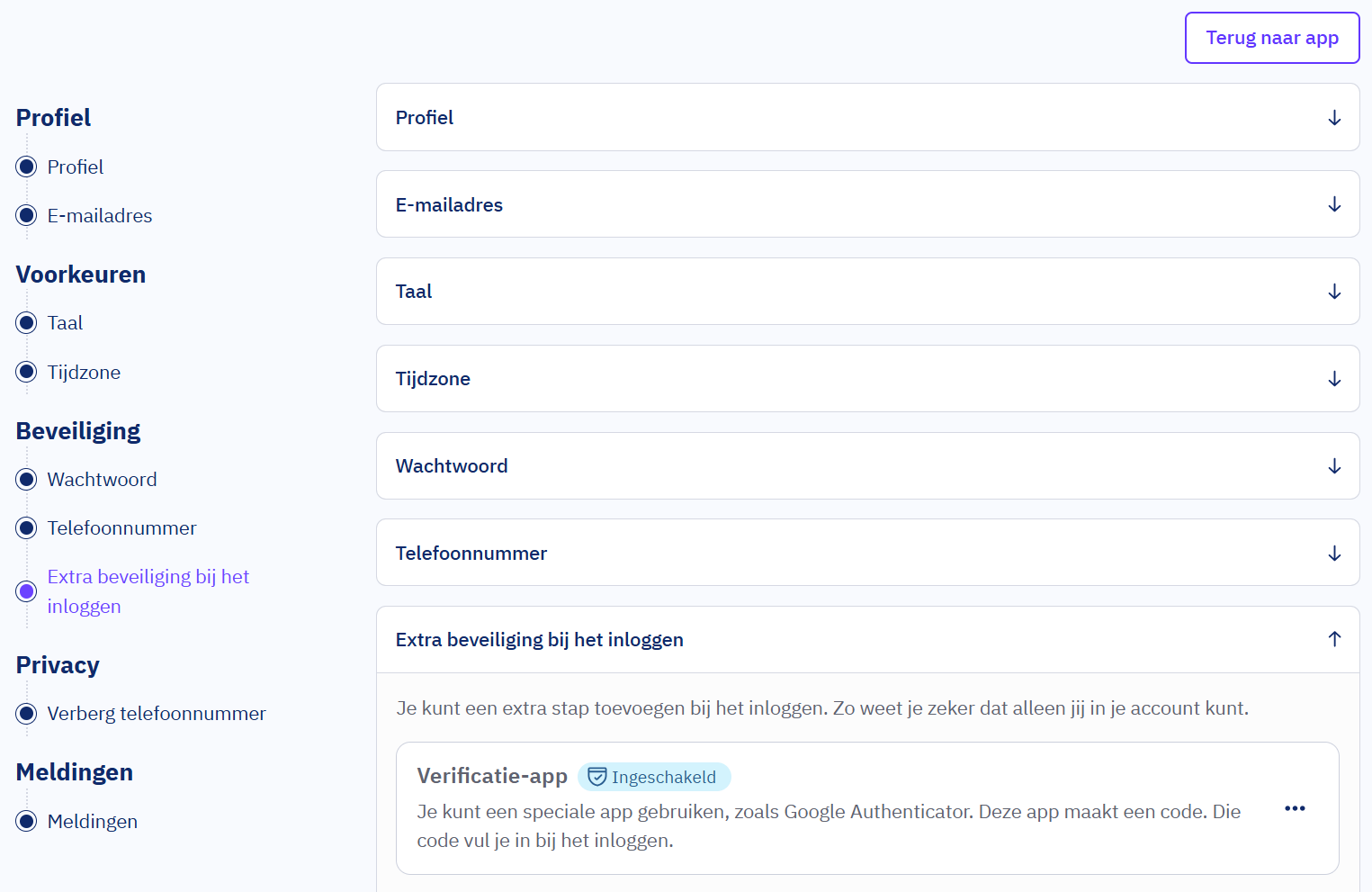Screen dimensions: 1372x892
Task: Expand the Profiel accordion with the down arrow
Action: [1334, 117]
